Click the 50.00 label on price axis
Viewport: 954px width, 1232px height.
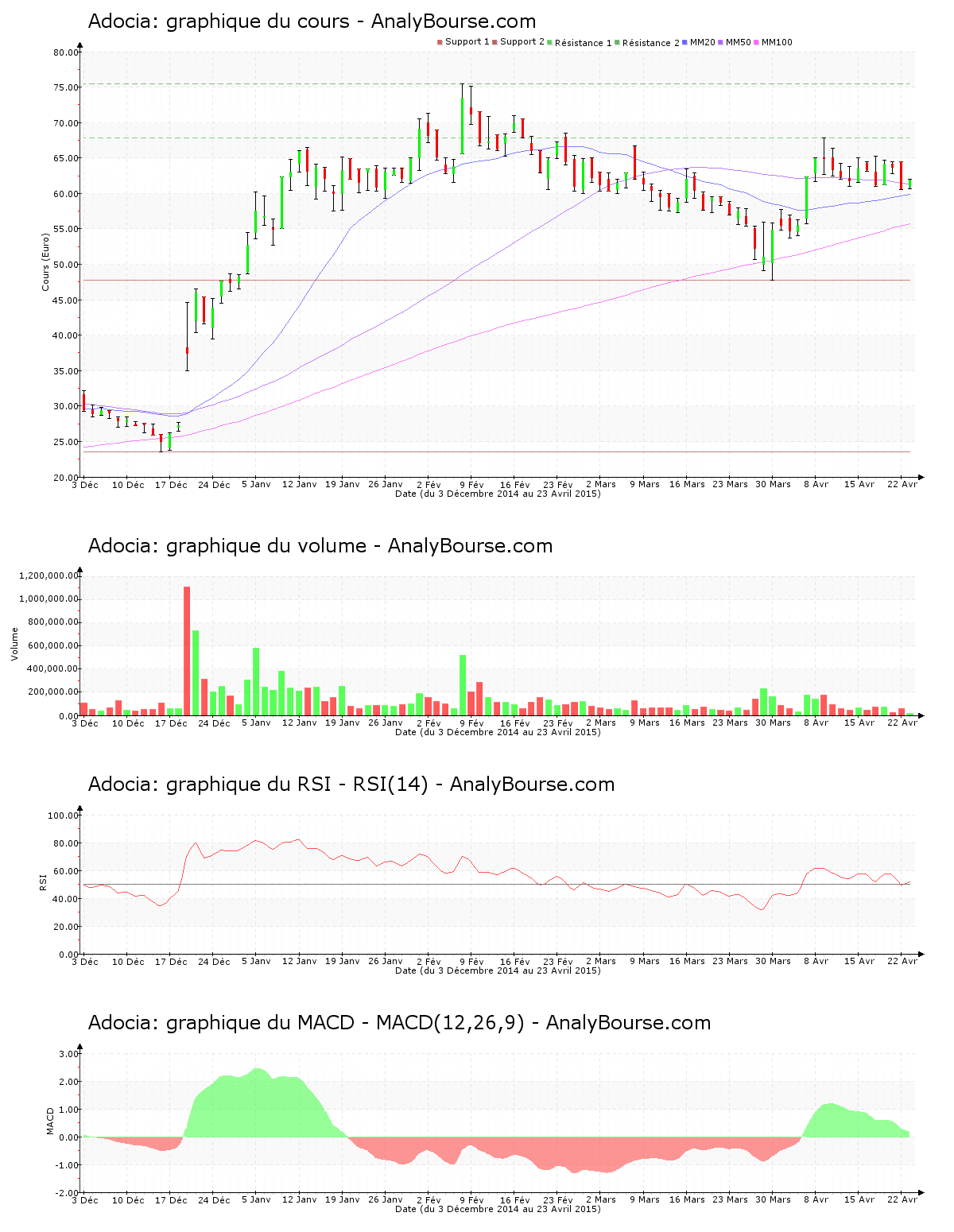pos(65,265)
